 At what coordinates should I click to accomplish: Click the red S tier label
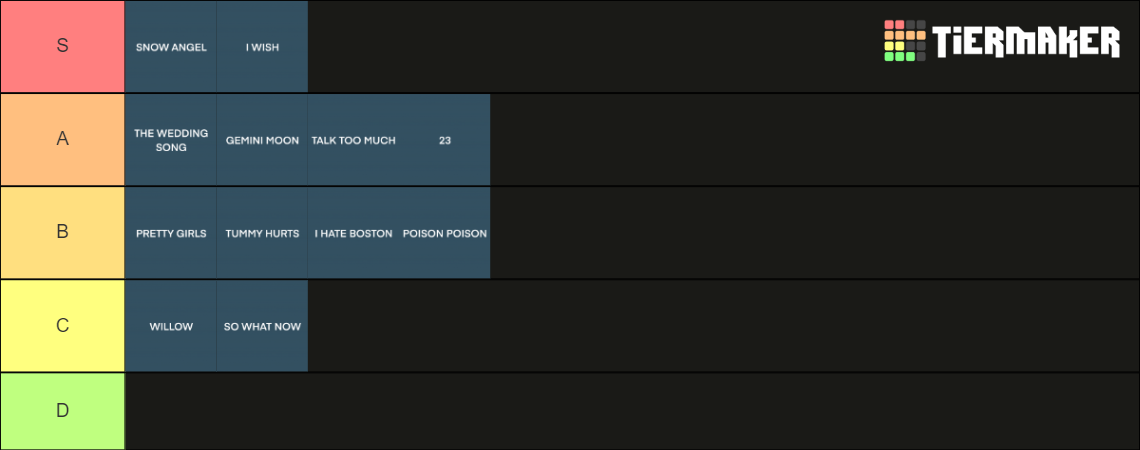pos(63,47)
